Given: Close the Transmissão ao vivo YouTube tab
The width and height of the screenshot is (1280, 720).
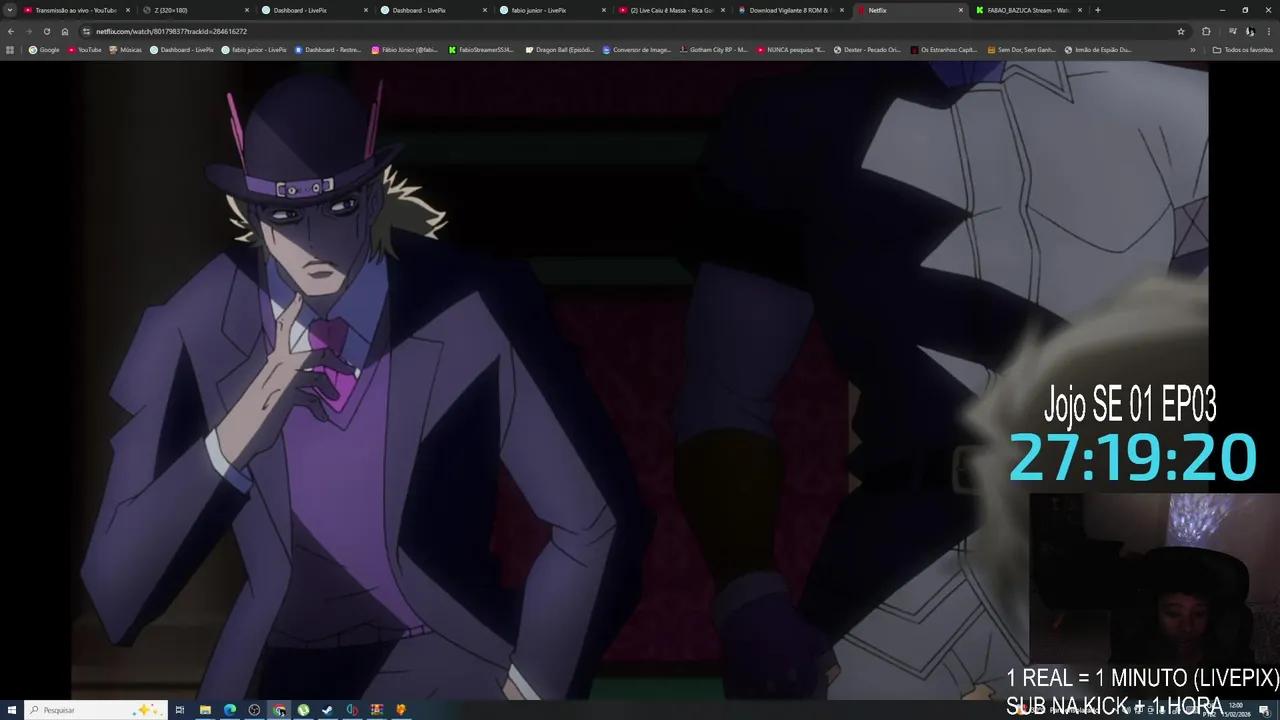Looking at the screenshot, I should pos(127,10).
